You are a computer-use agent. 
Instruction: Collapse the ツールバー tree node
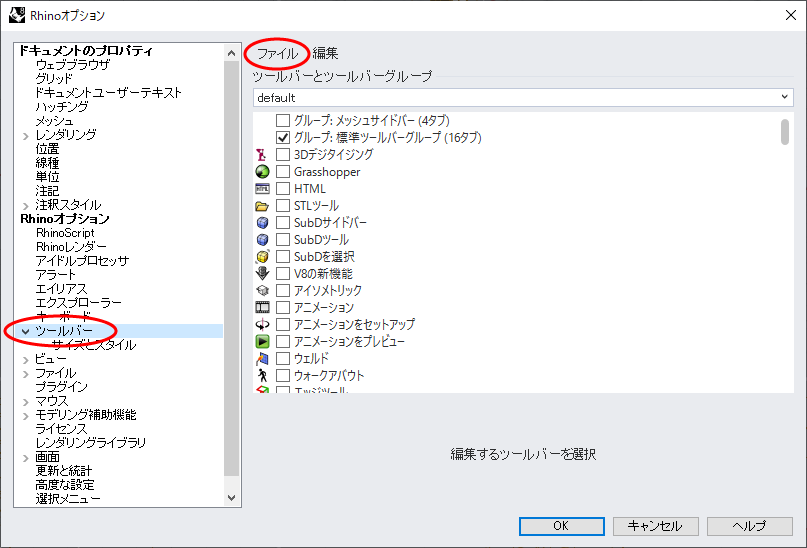(x=25, y=331)
